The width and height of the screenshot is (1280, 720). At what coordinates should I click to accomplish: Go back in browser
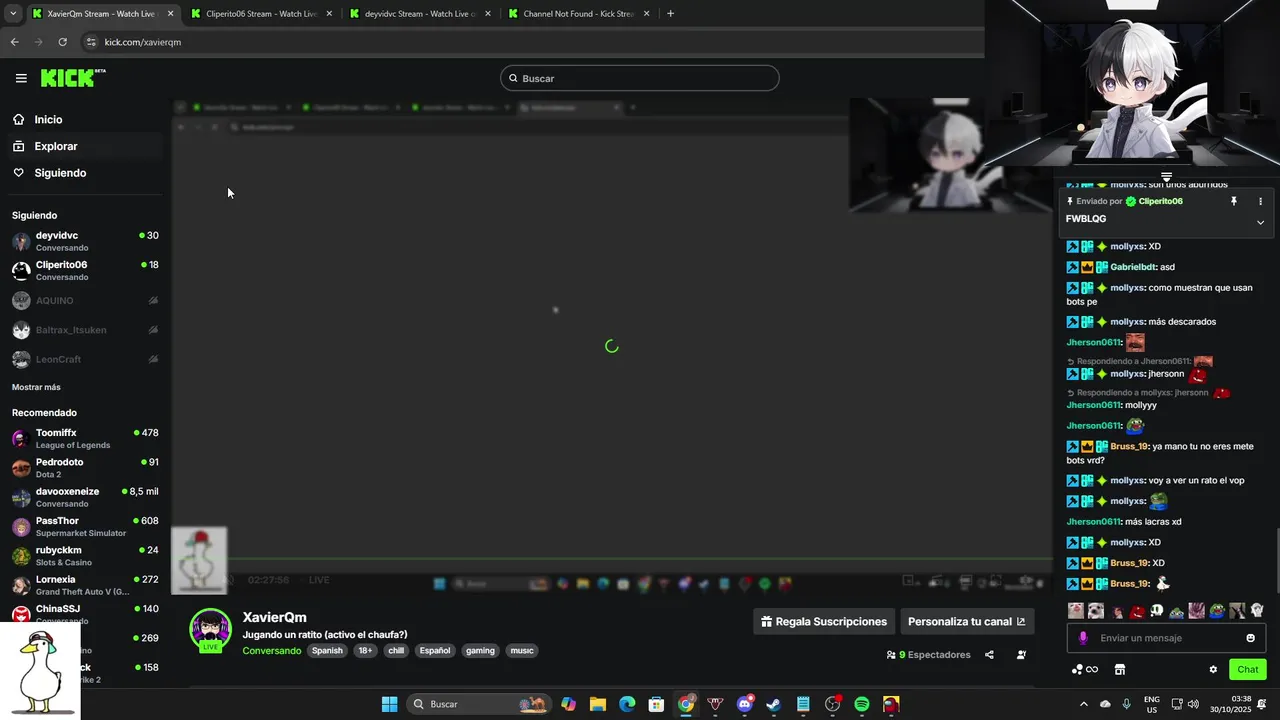[x=14, y=42]
